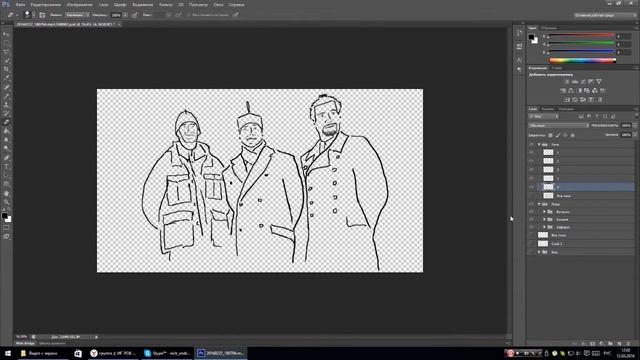Select the Horizontal Type tool

click(6, 167)
